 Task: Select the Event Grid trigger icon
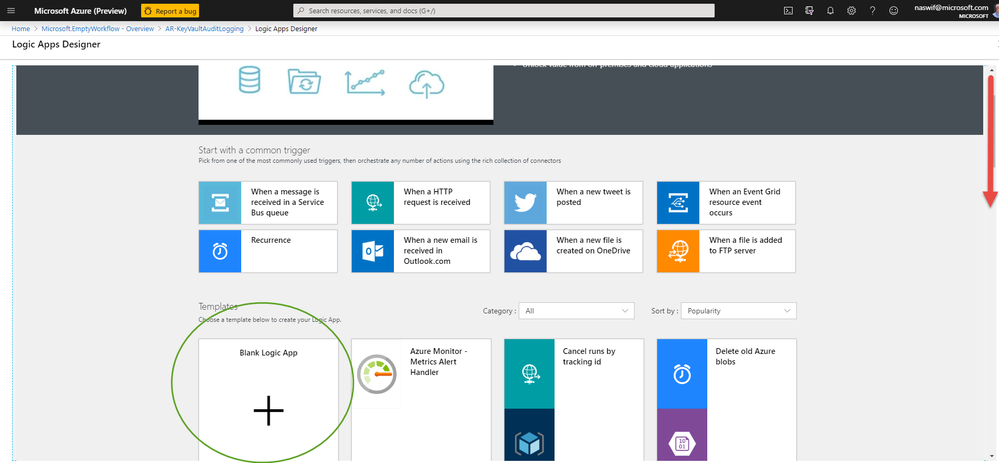pos(678,203)
